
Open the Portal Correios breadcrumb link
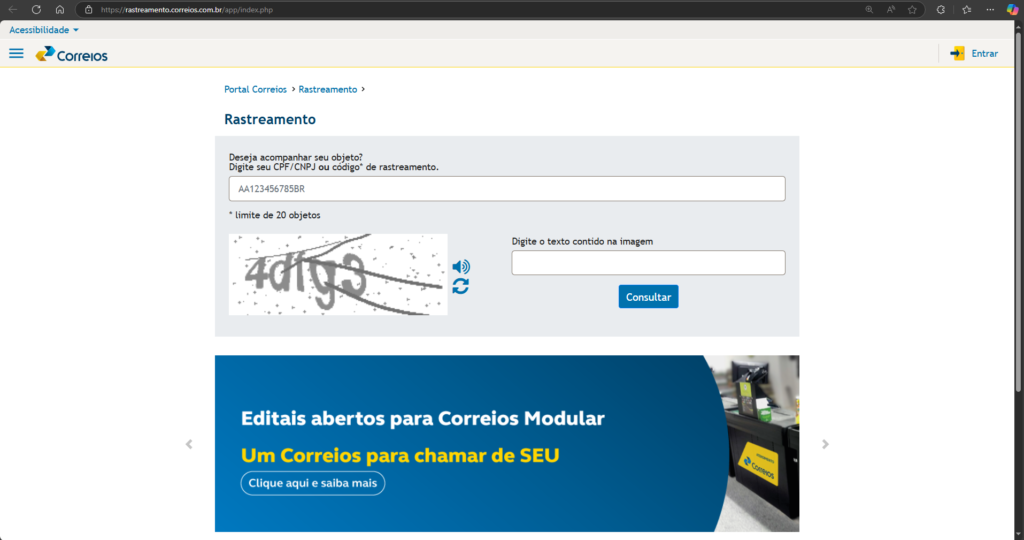(x=255, y=89)
